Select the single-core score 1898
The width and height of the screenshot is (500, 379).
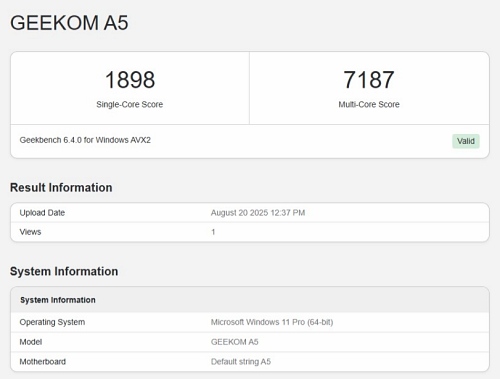point(130,80)
